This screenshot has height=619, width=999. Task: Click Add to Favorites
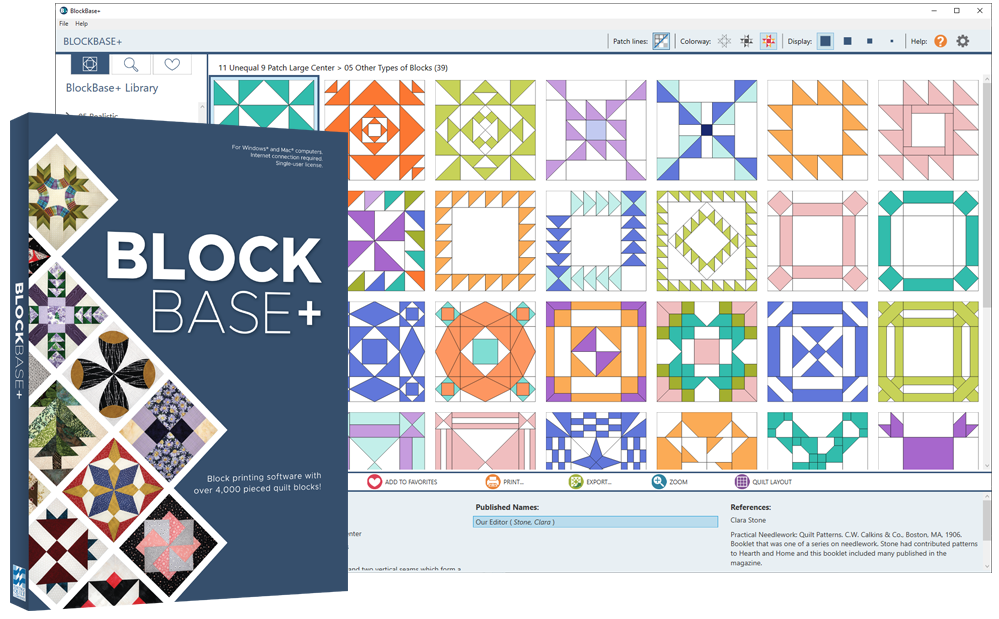(402, 482)
